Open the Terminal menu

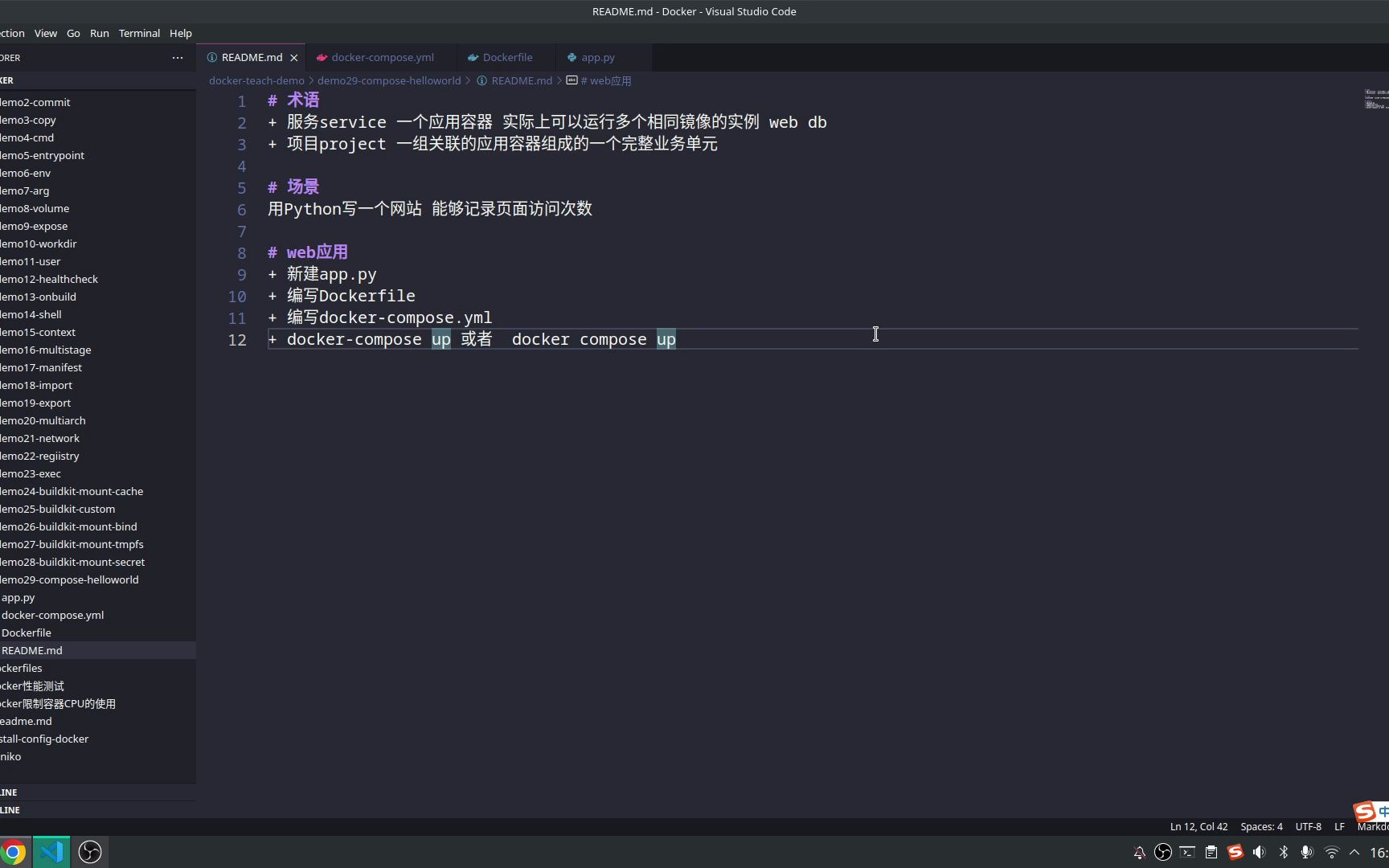click(x=139, y=33)
